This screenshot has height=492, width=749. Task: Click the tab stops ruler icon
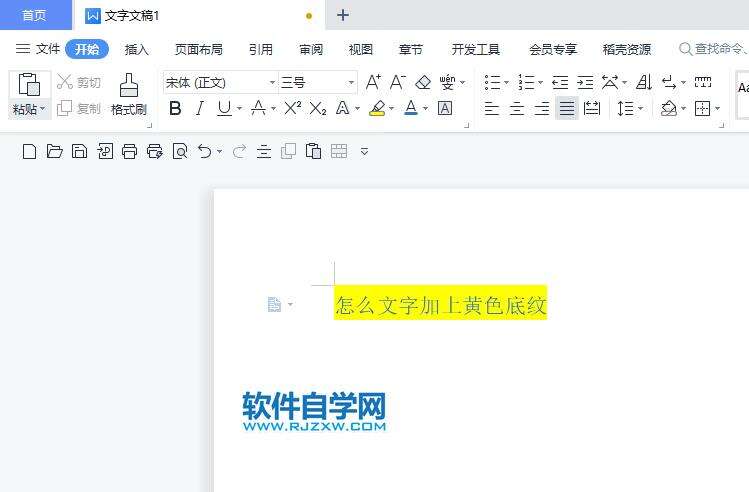point(703,82)
